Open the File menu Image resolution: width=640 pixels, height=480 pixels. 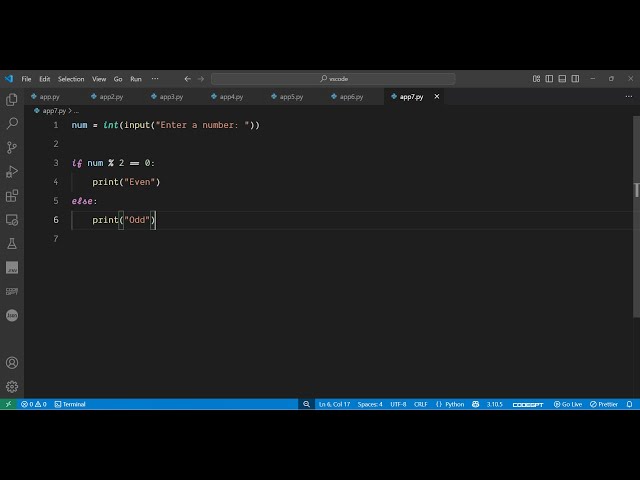click(26, 79)
